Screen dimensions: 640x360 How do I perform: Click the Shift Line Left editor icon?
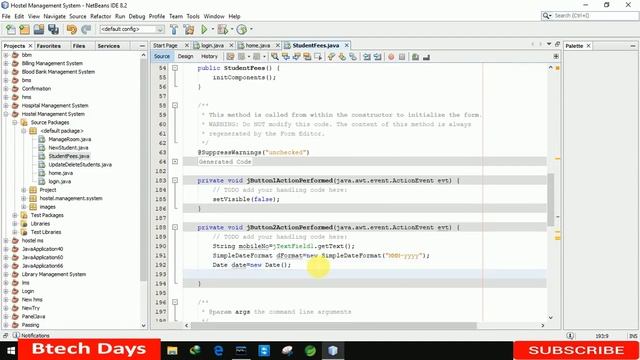click(367, 57)
